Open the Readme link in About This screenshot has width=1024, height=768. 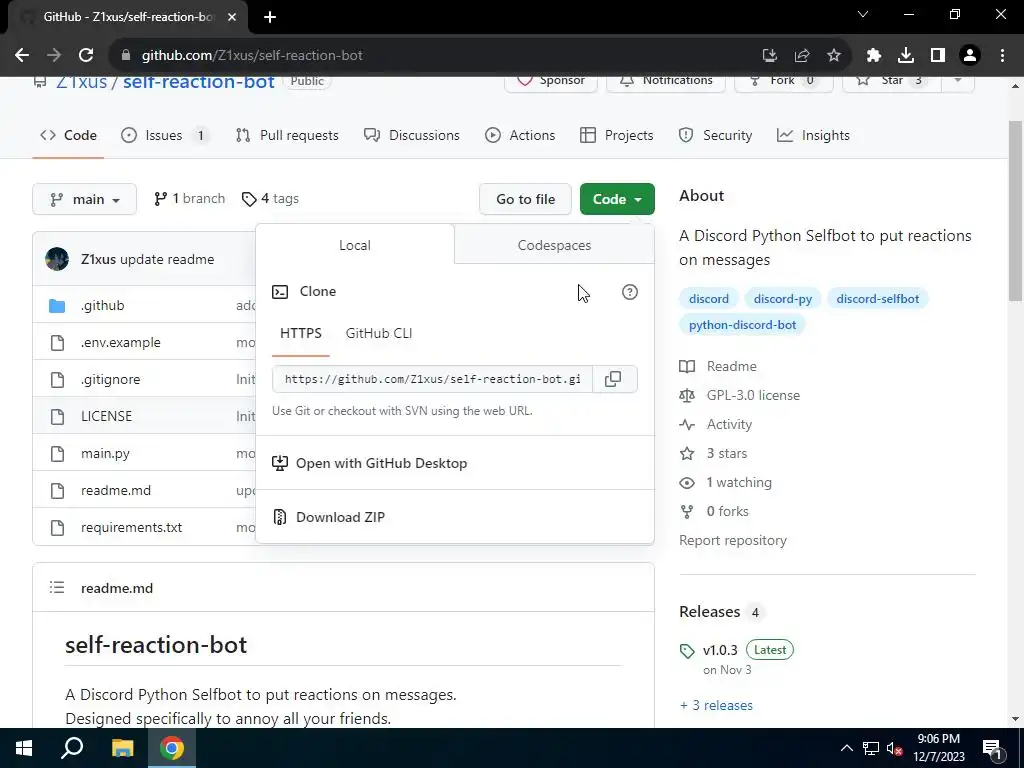(718, 366)
